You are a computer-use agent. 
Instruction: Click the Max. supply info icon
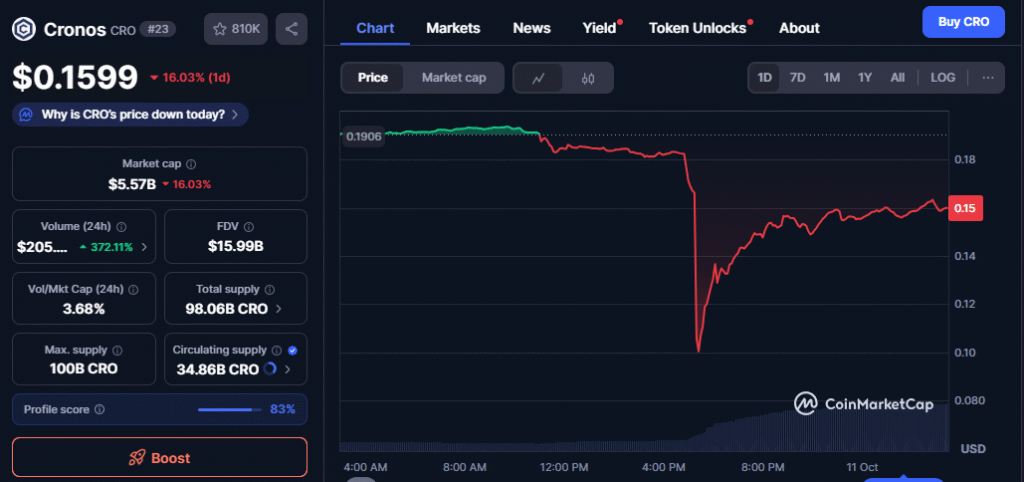click(x=117, y=351)
